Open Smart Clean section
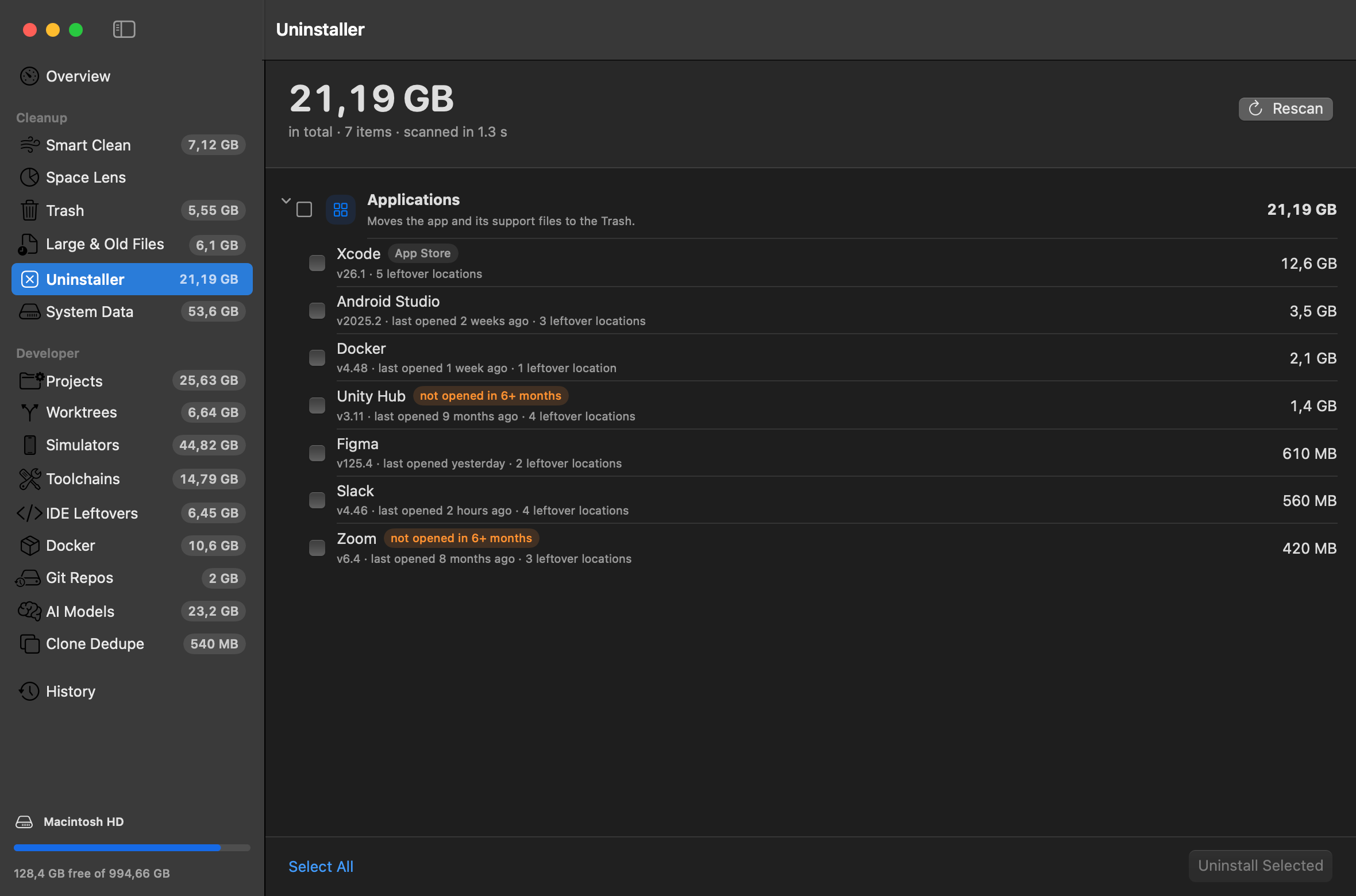The height and width of the screenshot is (896, 1356). tap(132, 145)
